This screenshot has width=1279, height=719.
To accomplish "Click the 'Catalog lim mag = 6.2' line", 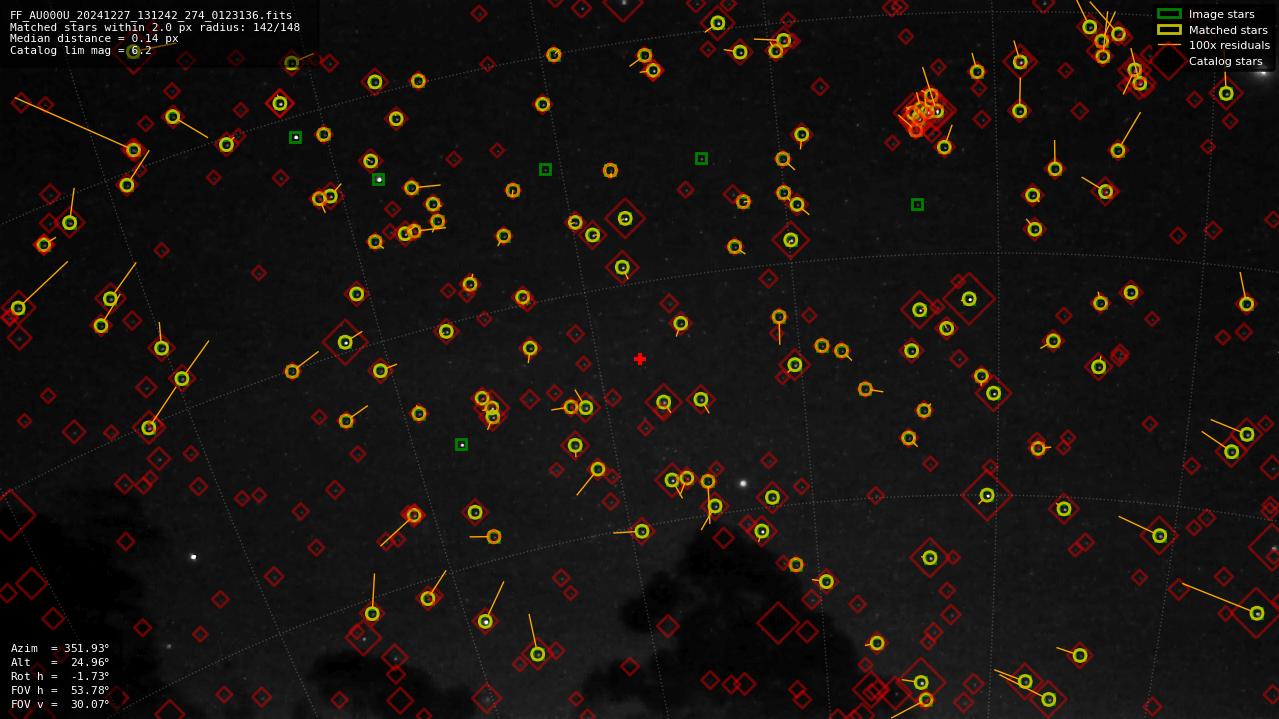I will pos(81,50).
